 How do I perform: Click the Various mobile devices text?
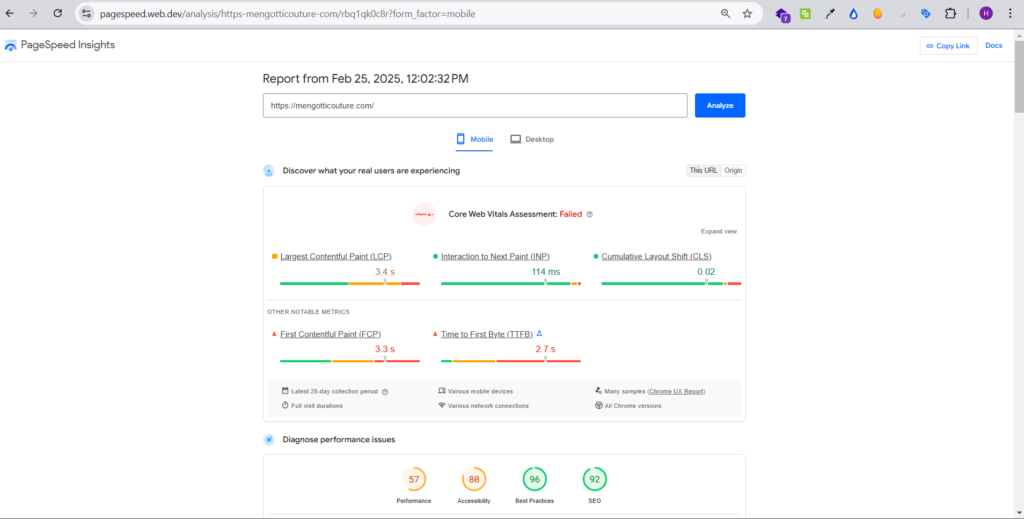pos(480,392)
